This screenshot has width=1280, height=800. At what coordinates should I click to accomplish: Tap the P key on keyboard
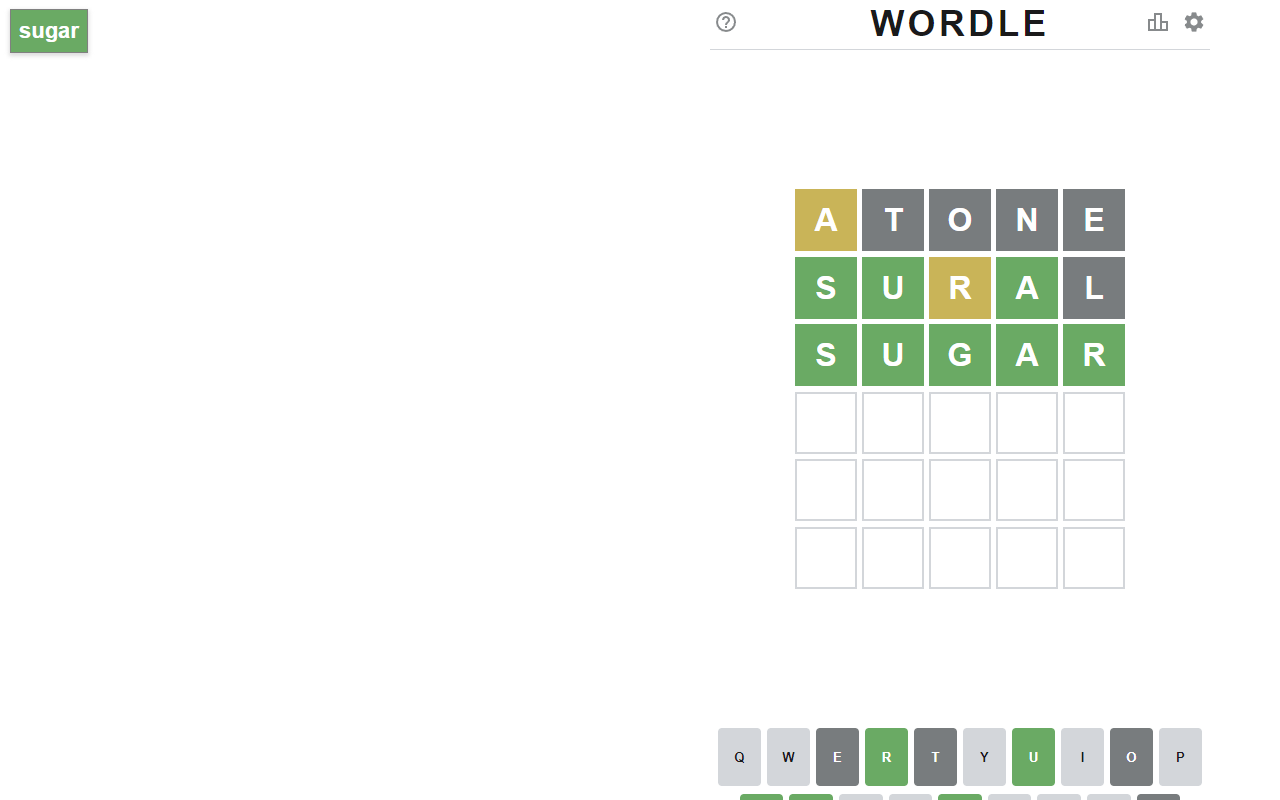click(1181, 757)
